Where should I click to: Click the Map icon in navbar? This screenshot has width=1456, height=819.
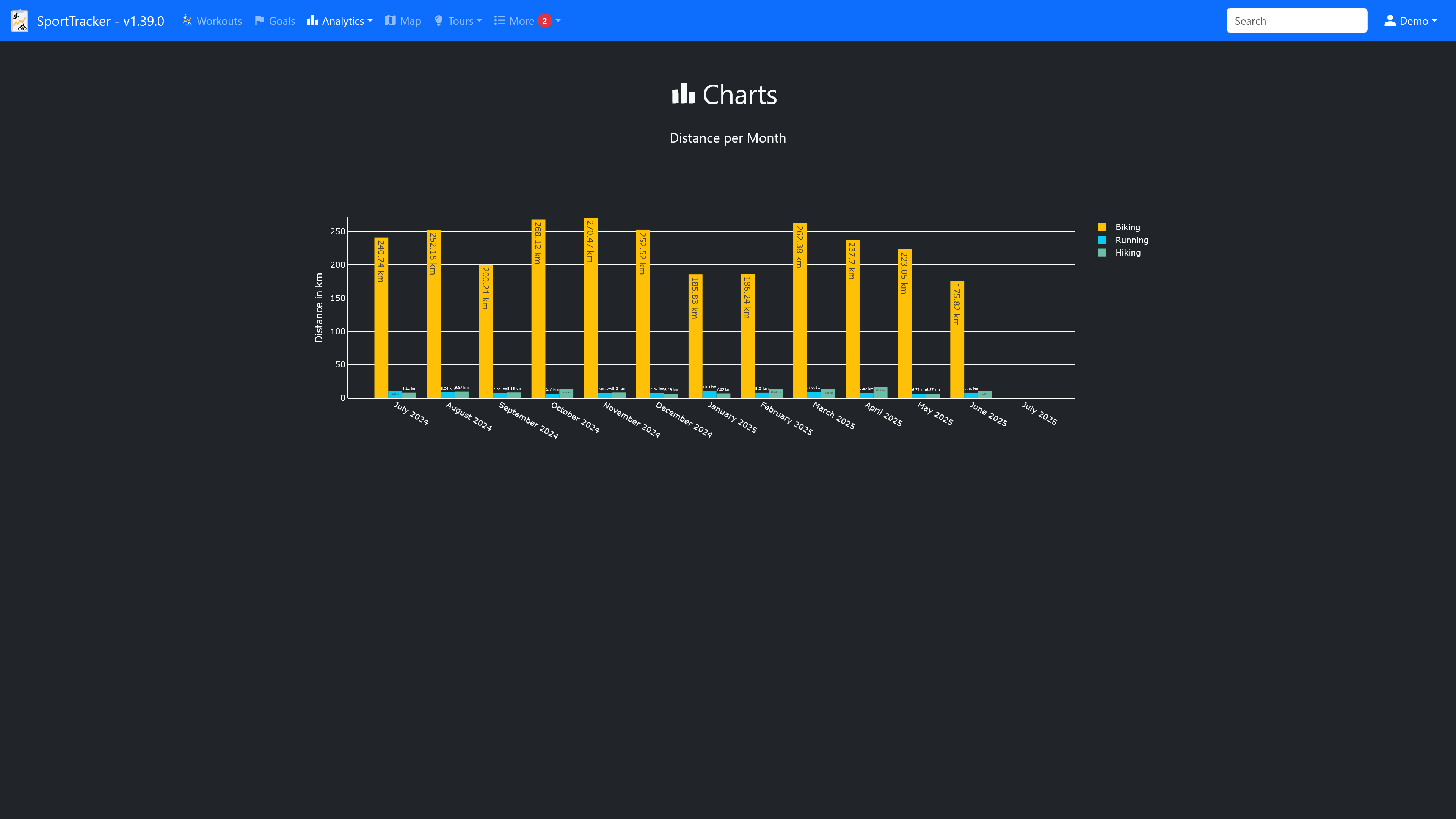390,21
